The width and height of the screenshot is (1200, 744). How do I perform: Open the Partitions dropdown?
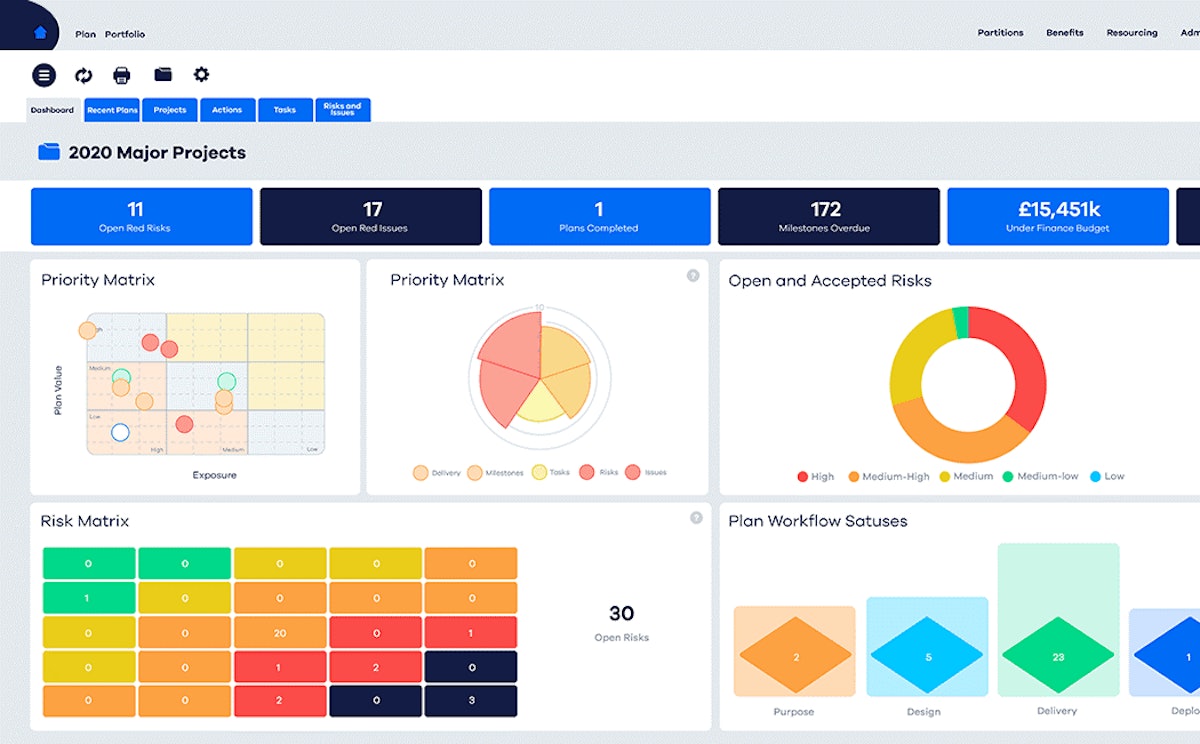click(x=1000, y=32)
